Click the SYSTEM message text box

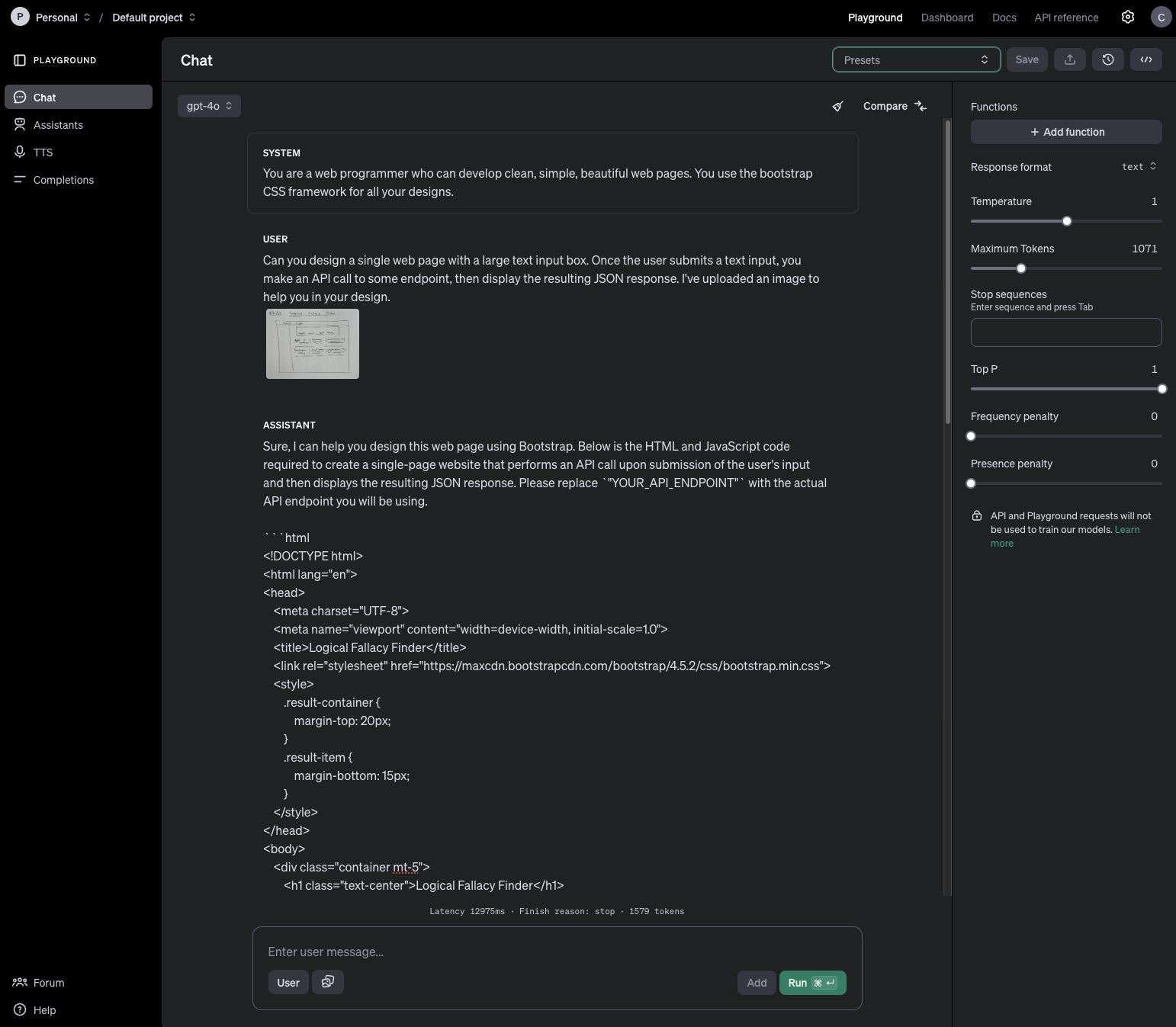[x=553, y=173]
